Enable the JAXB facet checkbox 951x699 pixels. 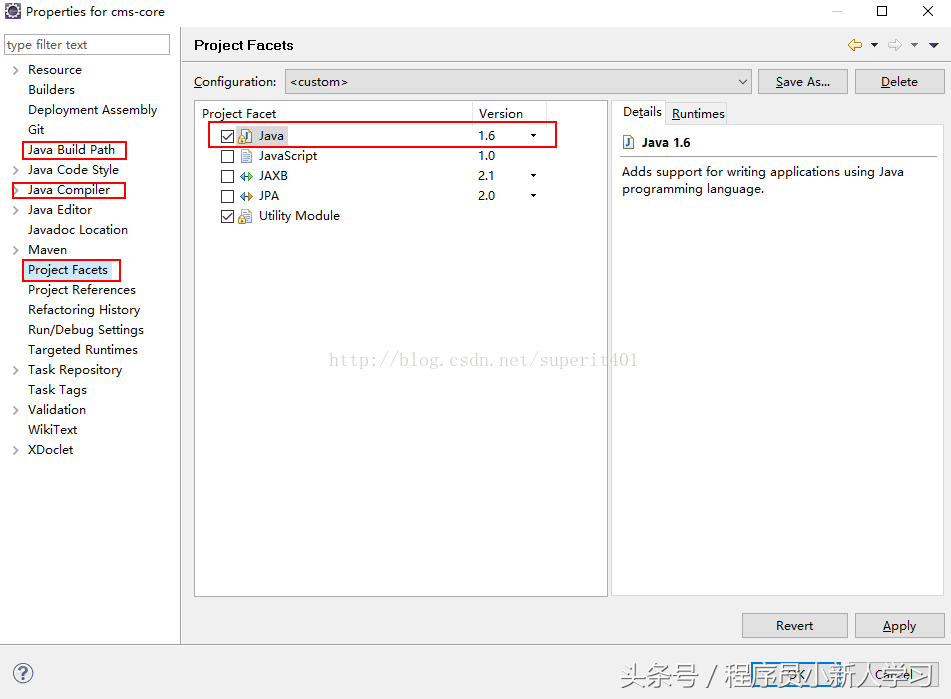click(227, 176)
